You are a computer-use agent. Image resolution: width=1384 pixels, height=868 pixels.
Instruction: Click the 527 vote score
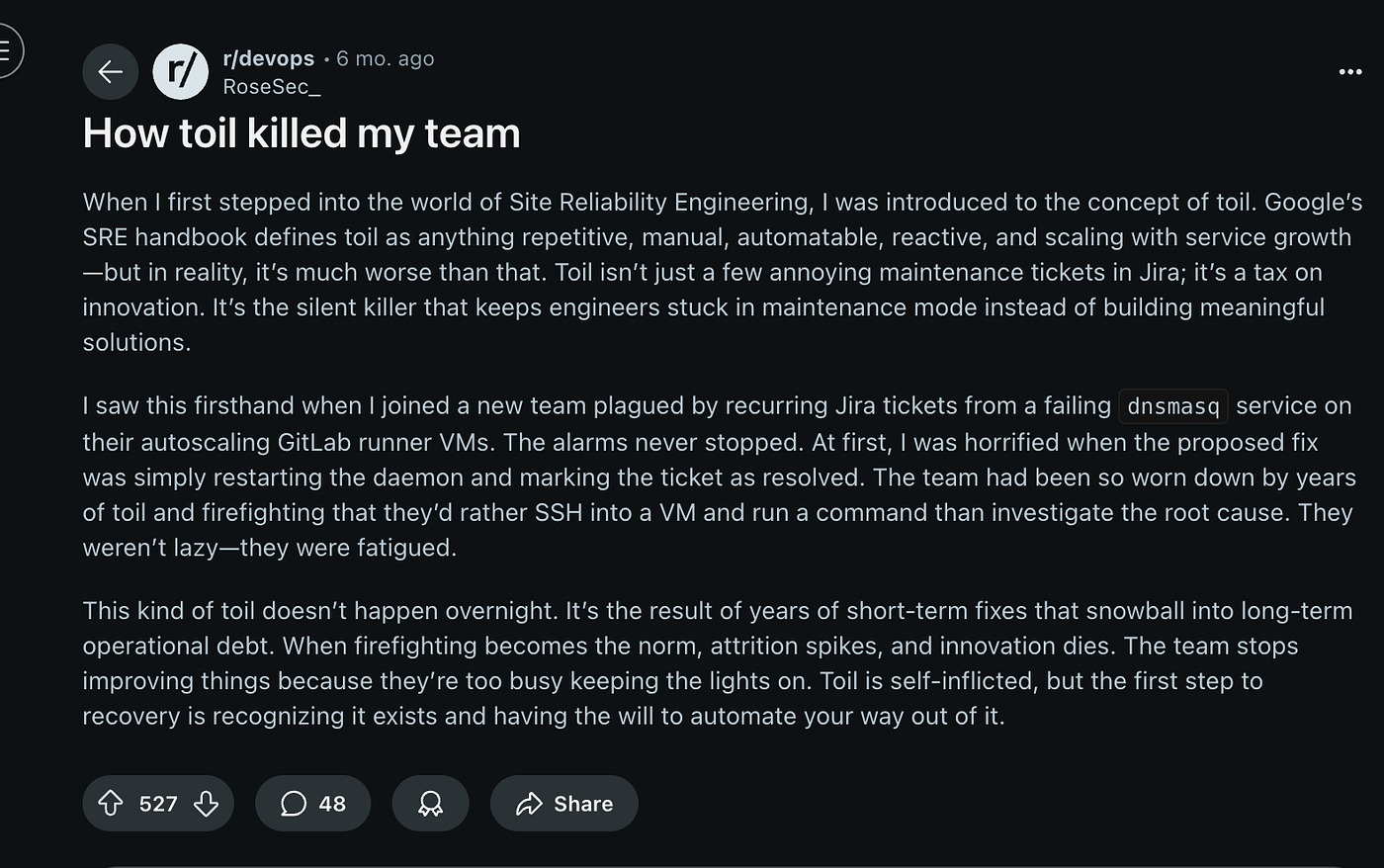[158, 804]
